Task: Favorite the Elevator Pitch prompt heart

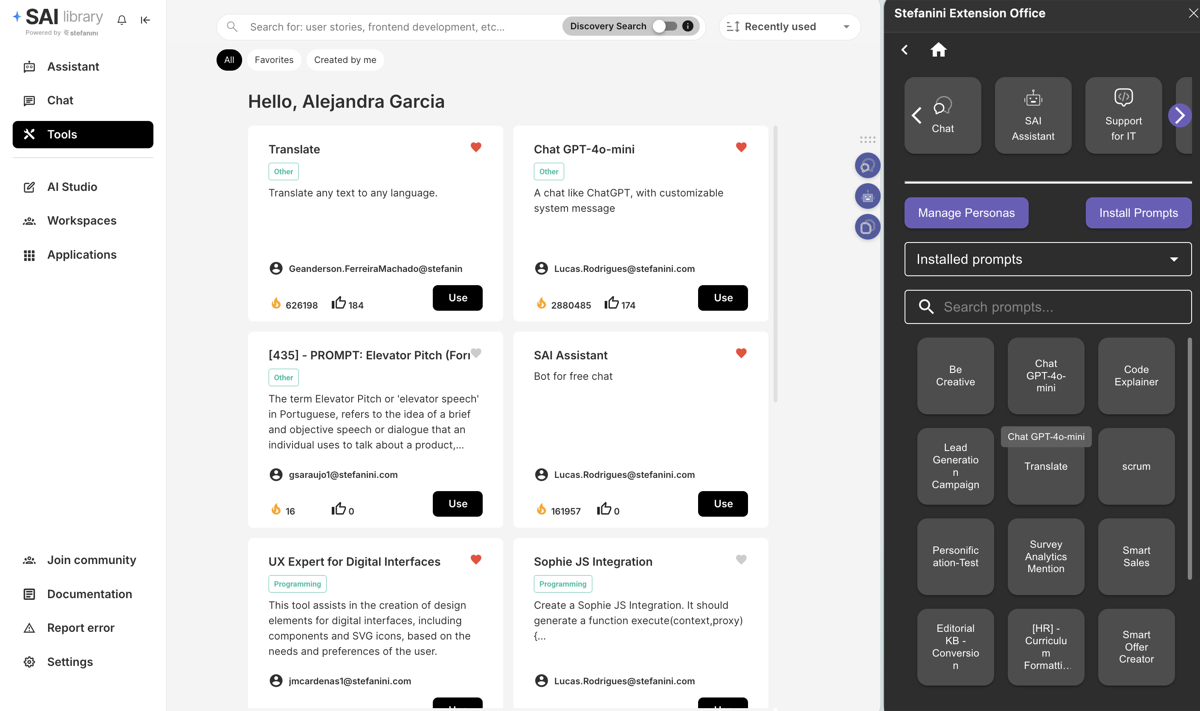Action: click(476, 353)
